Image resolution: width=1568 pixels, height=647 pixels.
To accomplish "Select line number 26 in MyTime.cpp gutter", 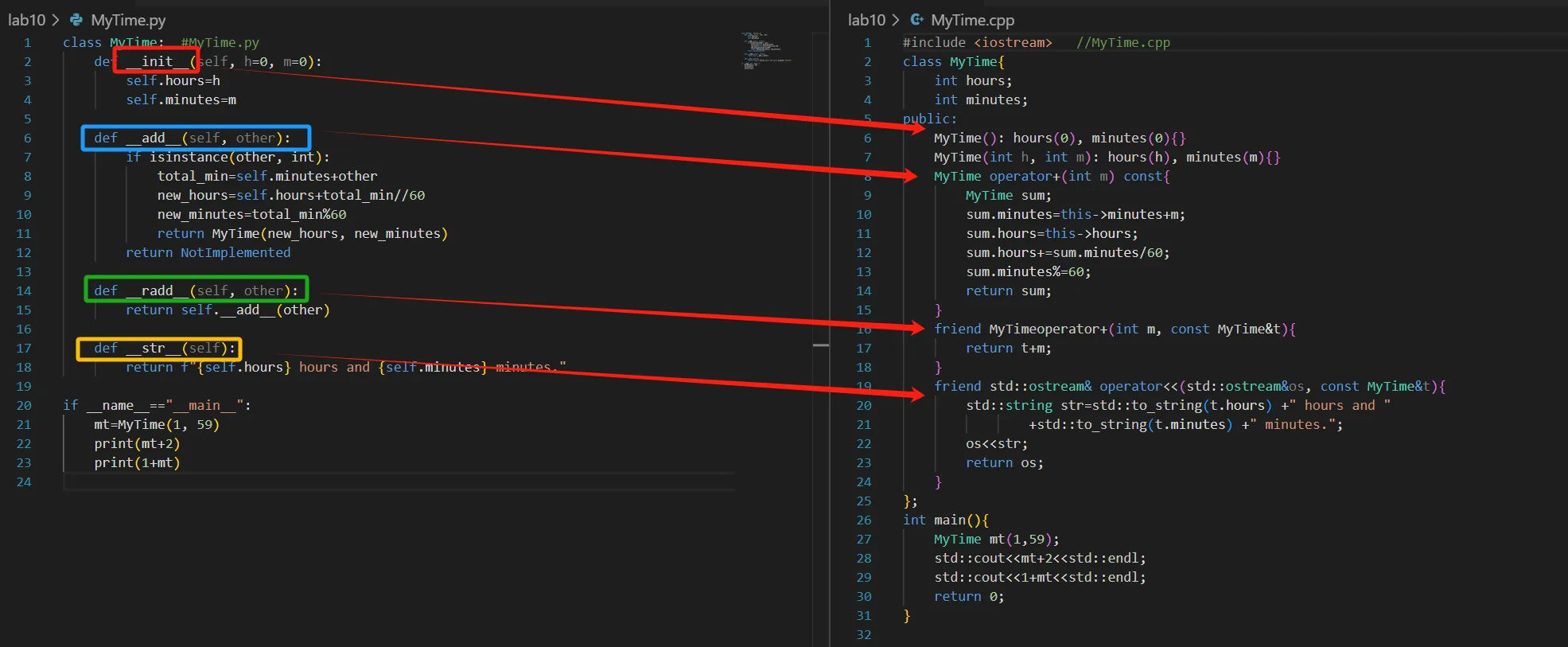I will click(x=864, y=520).
